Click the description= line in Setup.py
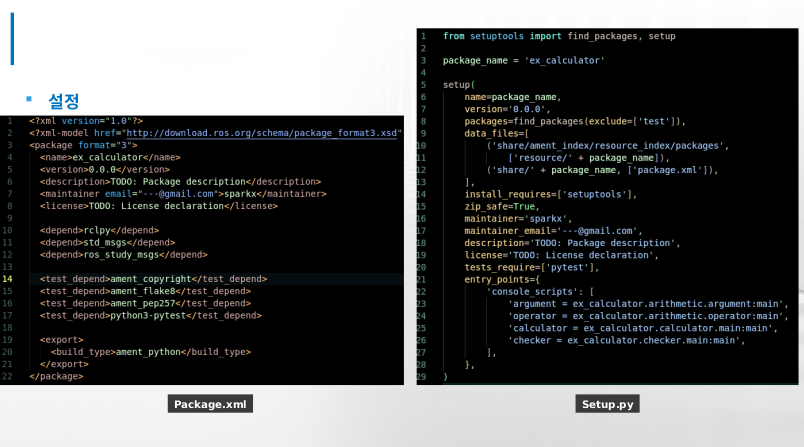 [572, 243]
